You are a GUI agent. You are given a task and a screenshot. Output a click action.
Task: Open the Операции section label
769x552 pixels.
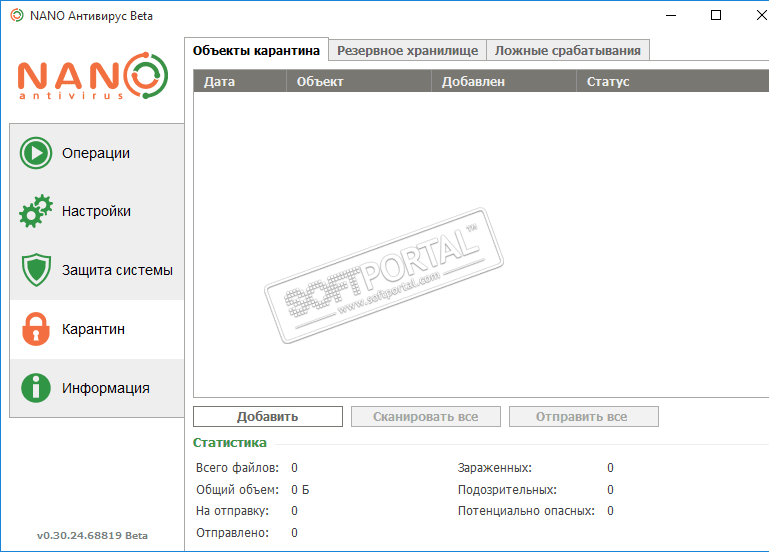point(96,153)
